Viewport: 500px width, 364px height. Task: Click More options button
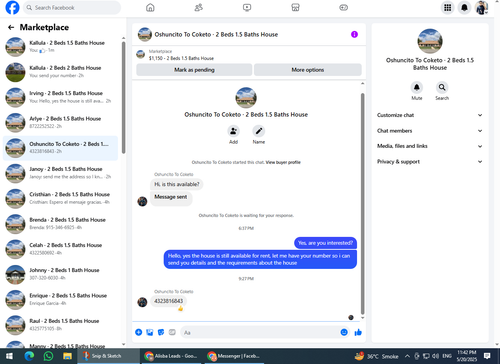pyautogui.click(x=308, y=70)
